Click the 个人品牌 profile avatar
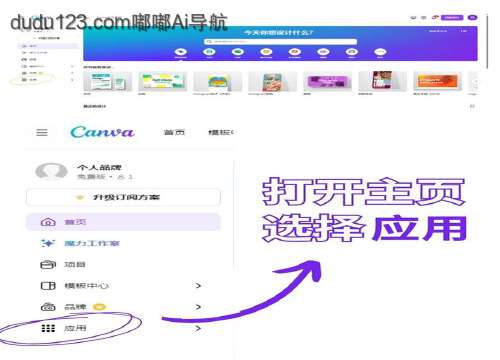The image size is (500, 360). (51, 171)
